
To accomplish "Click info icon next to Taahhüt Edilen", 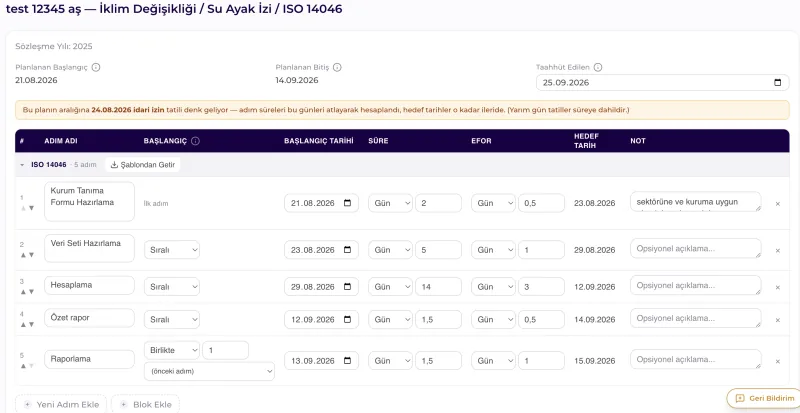I will [598, 67].
